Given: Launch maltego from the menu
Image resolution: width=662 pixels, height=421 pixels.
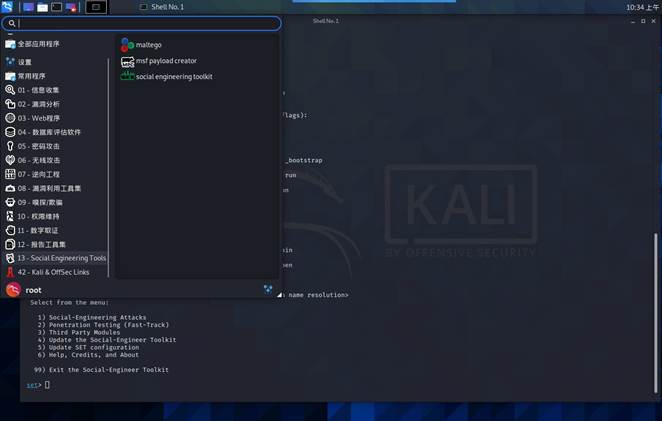Looking at the screenshot, I should tap(141, 45).
